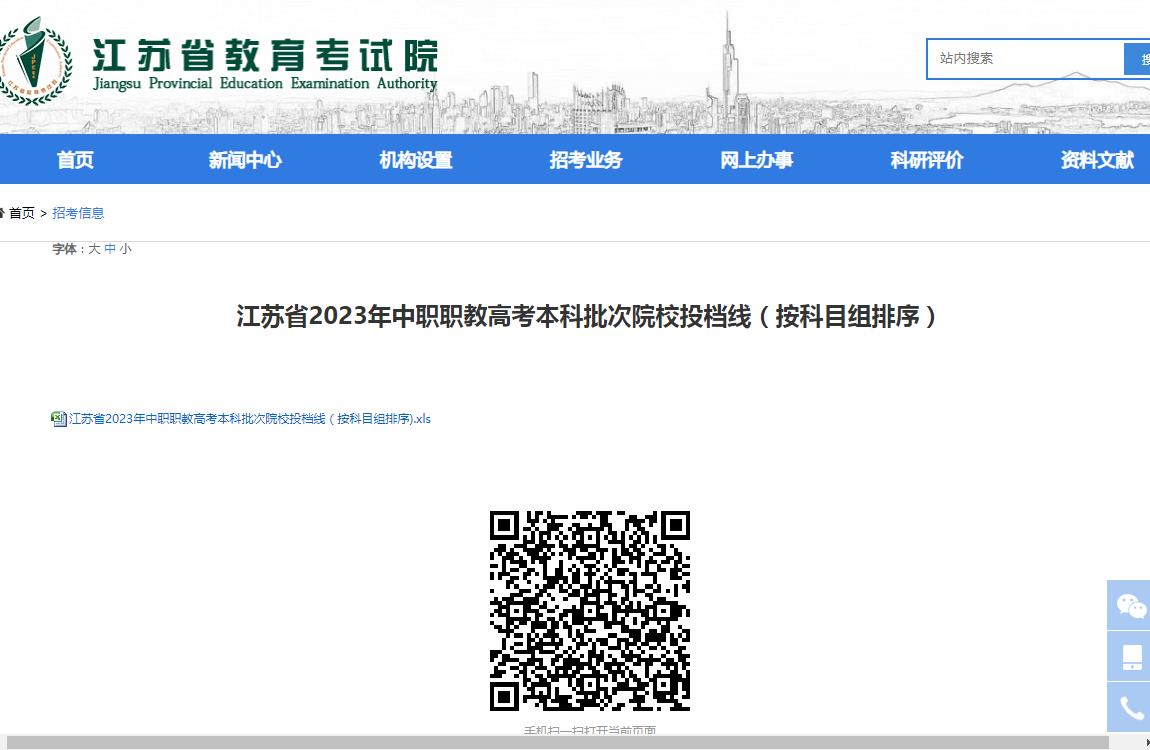Open 机构设置 navigation menu
The image size is (1150, 750).
point(416,160)
